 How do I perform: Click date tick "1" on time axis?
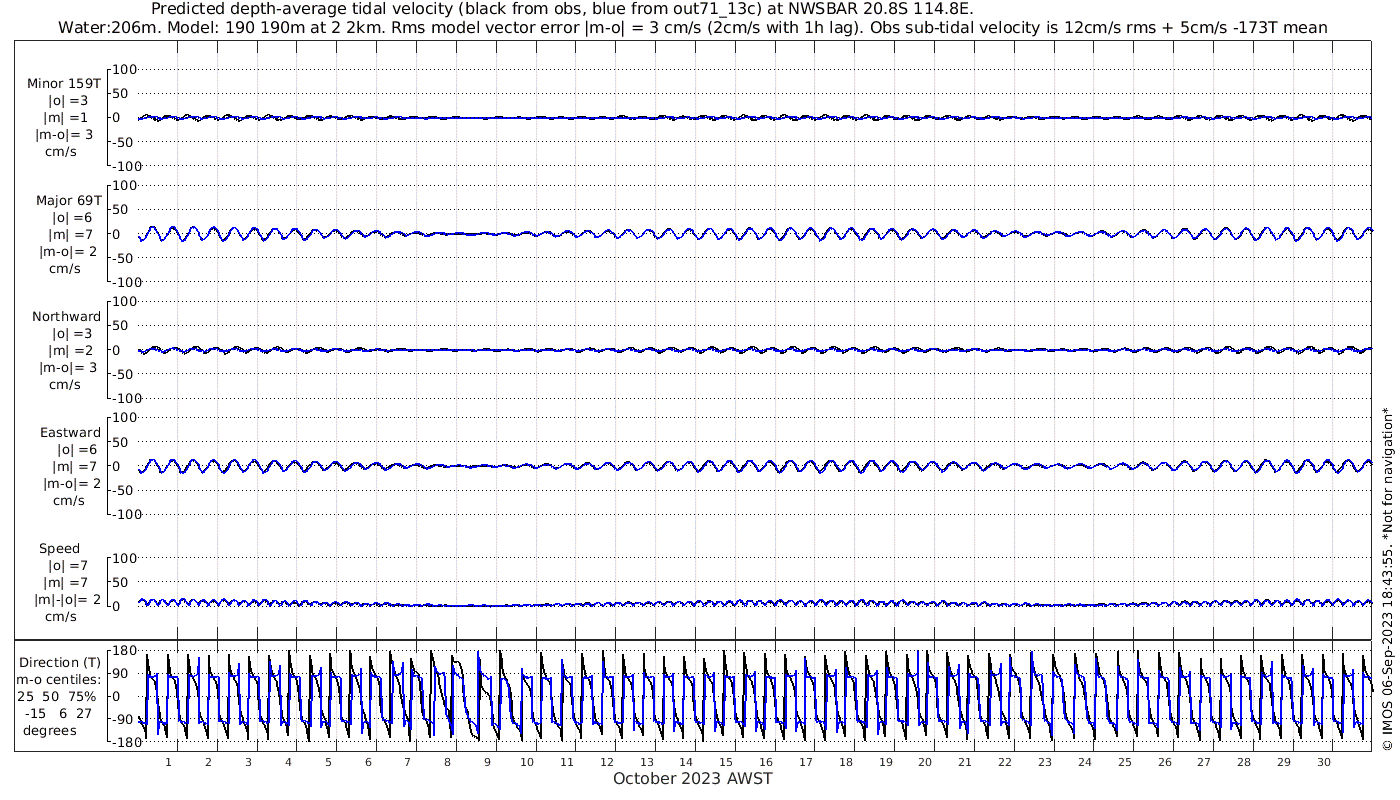pyautogui.click(x=168, y=762)
